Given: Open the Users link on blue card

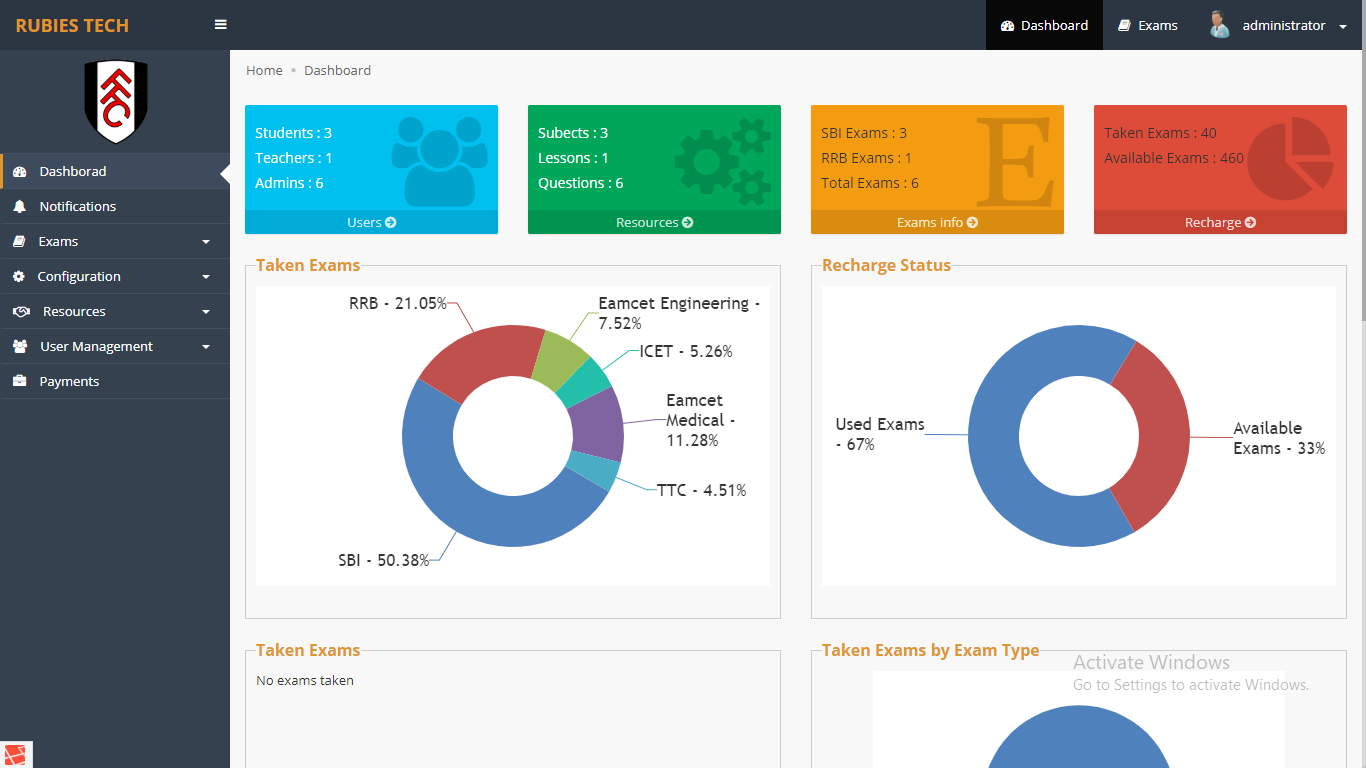Looking at the screenshot, I should [x=371, y=222].
